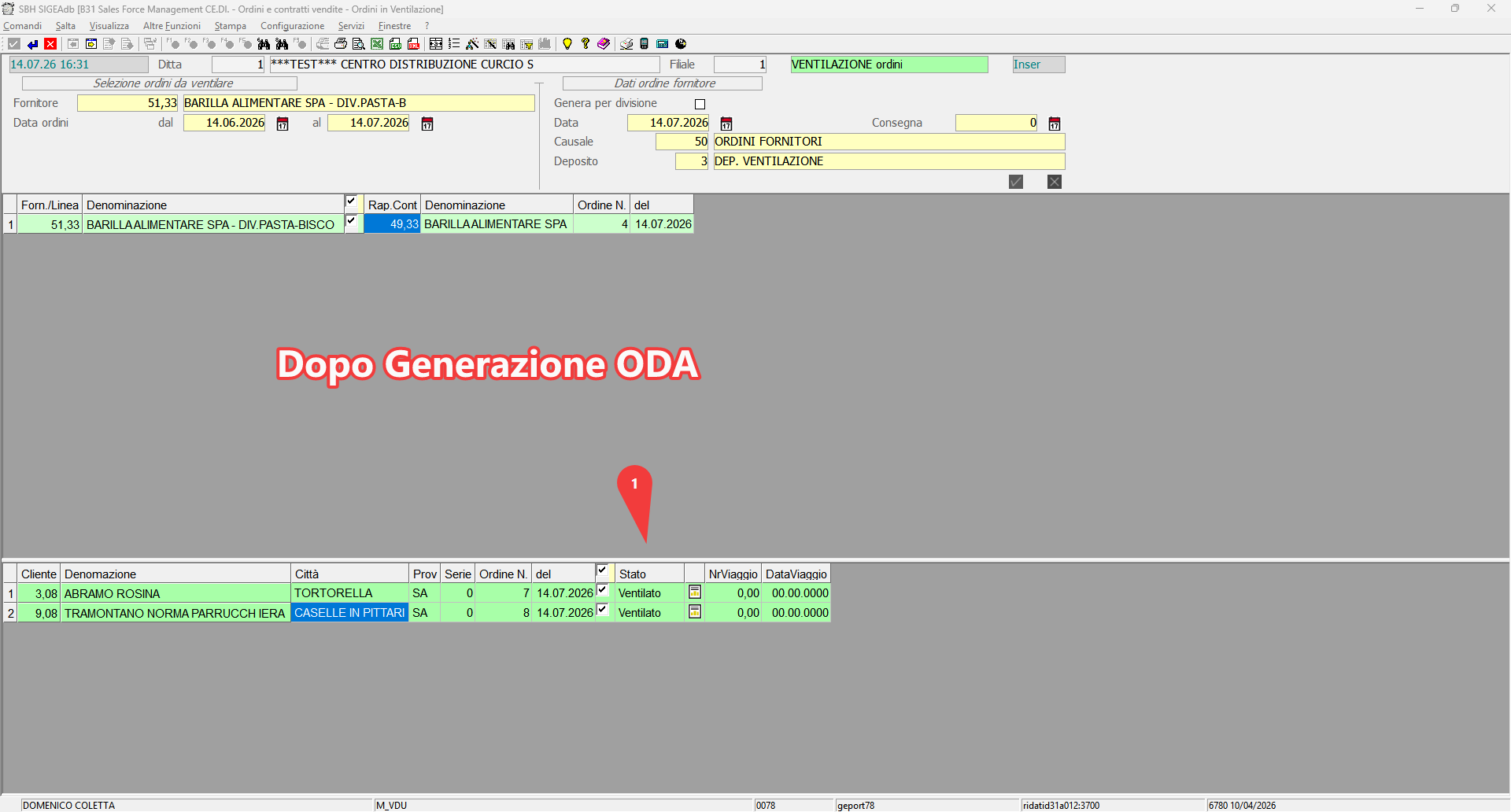The image size is (1511, 812).
Task: Click the tree wizard wand icon
Action: tap(472, 44)
